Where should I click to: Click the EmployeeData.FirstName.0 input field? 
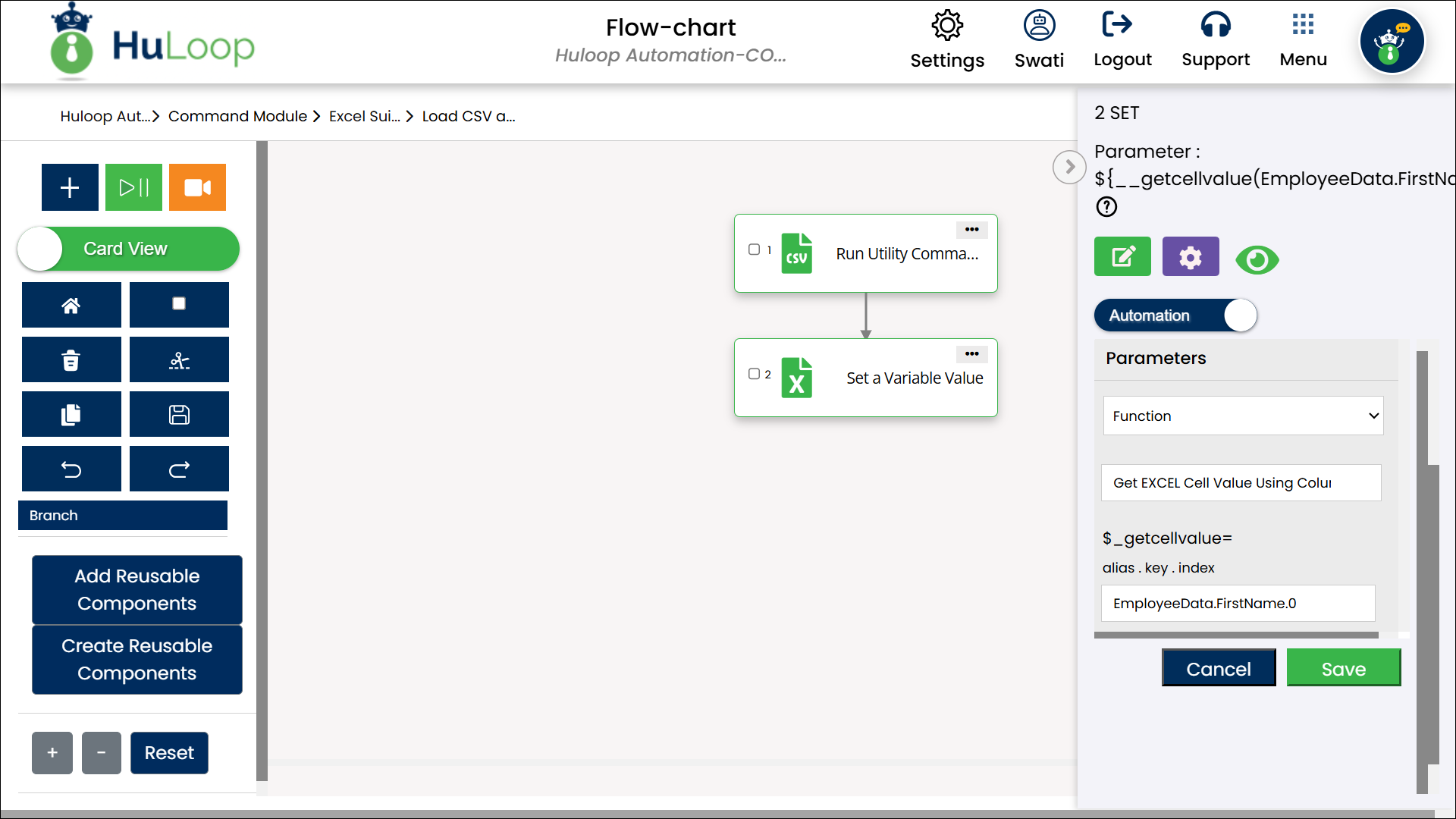point(1238,604)
